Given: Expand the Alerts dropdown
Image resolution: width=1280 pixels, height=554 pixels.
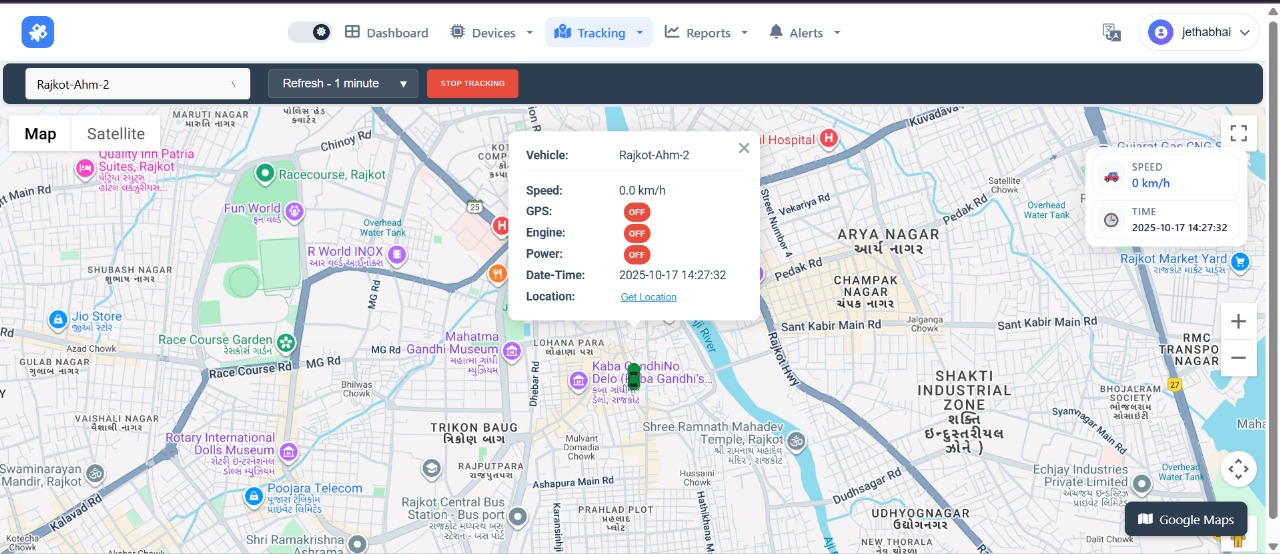Looking at the screenshot, I should coord(804,33).
